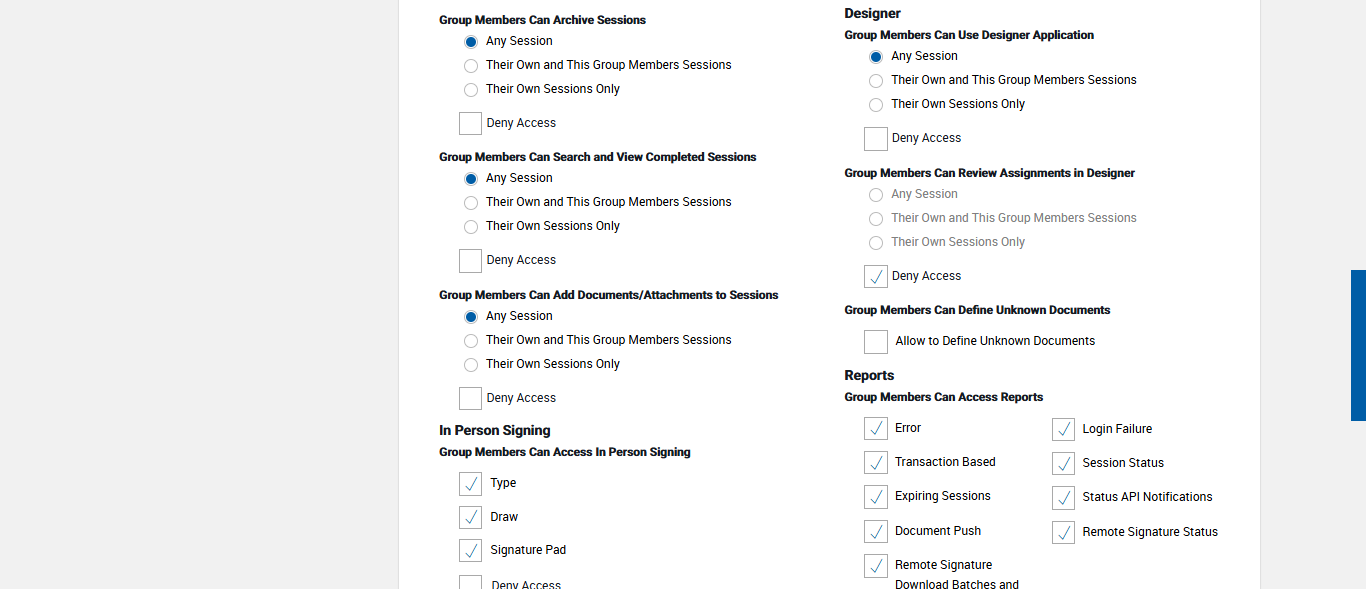
Task: Click the blue vertical bar at right edge
Action: point(1358,345)
